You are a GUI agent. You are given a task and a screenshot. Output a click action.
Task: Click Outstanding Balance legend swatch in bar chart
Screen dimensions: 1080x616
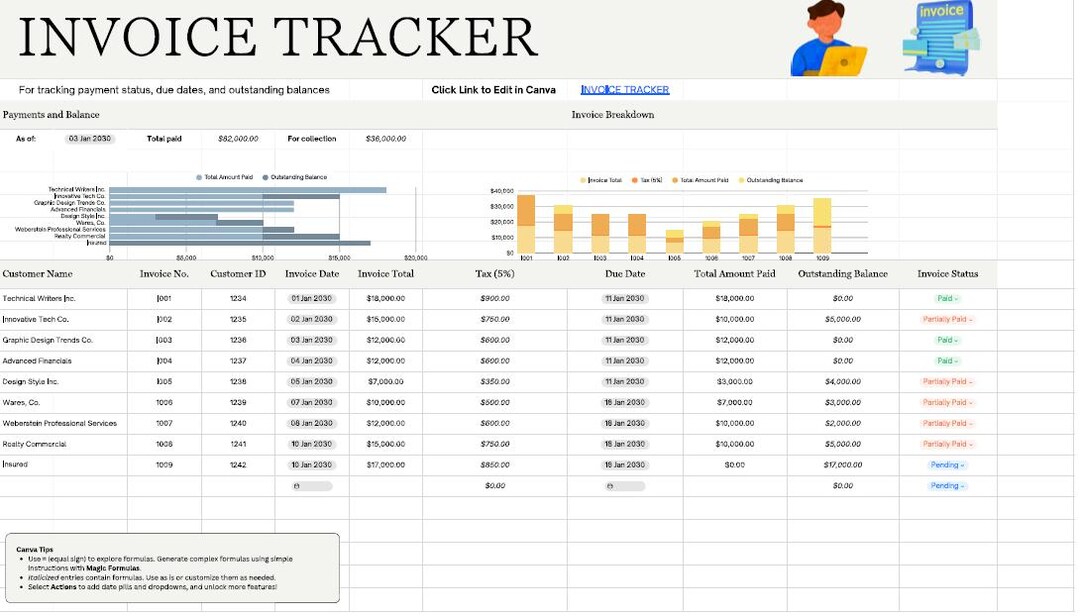[x=265, y=178]
